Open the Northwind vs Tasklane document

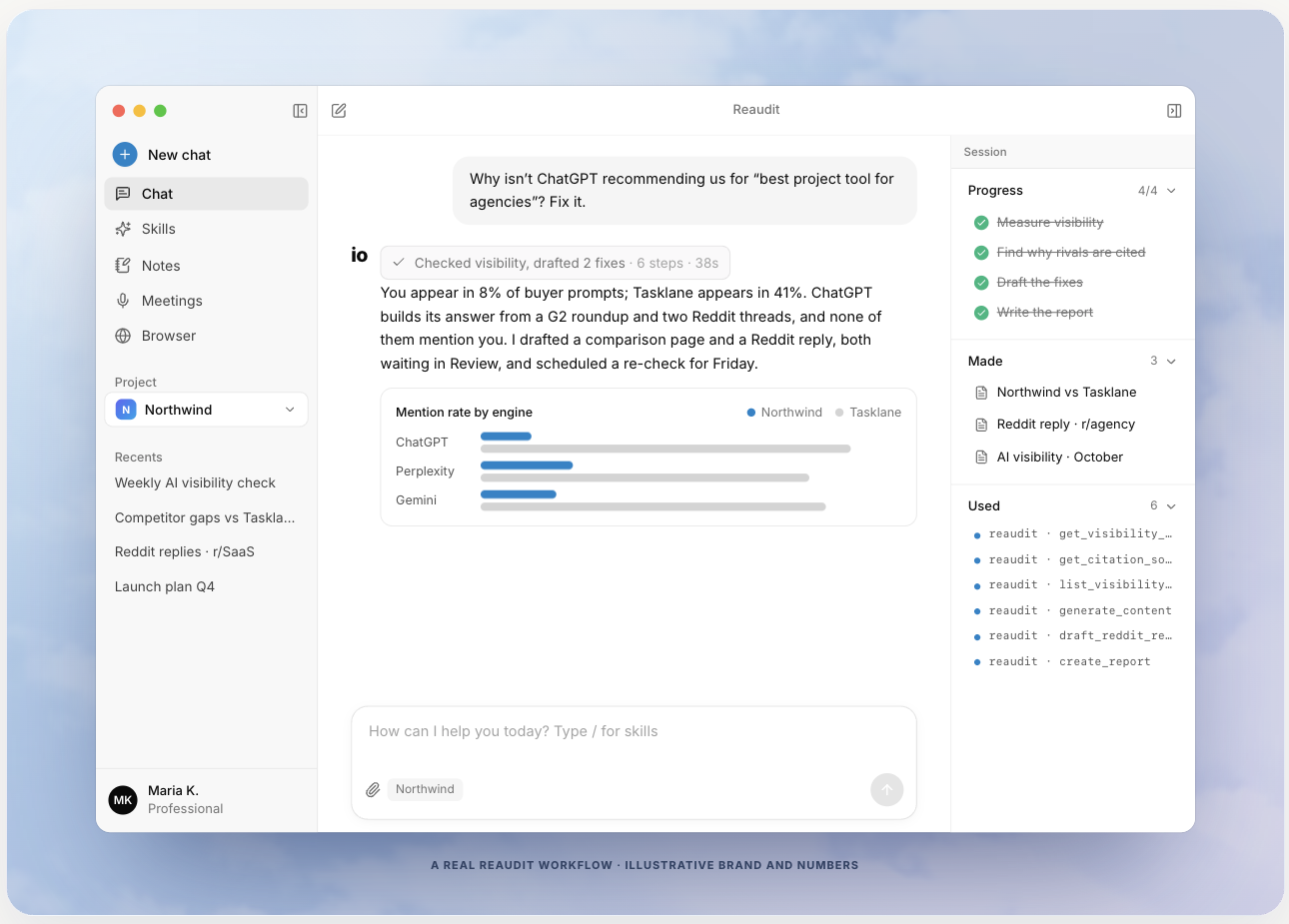(1066, 393)
